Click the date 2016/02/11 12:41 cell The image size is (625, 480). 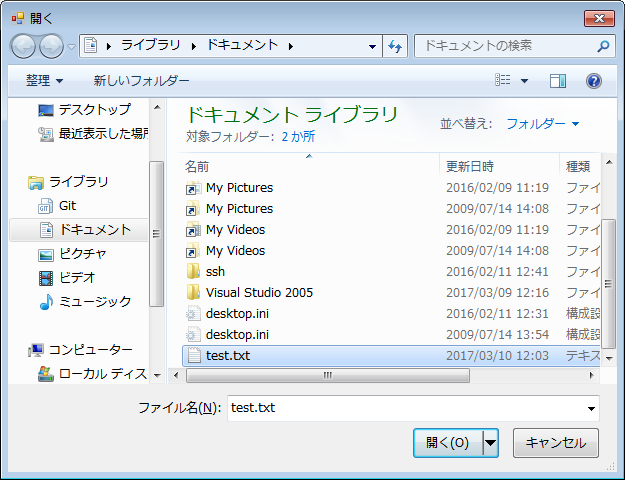click(497, 272)
